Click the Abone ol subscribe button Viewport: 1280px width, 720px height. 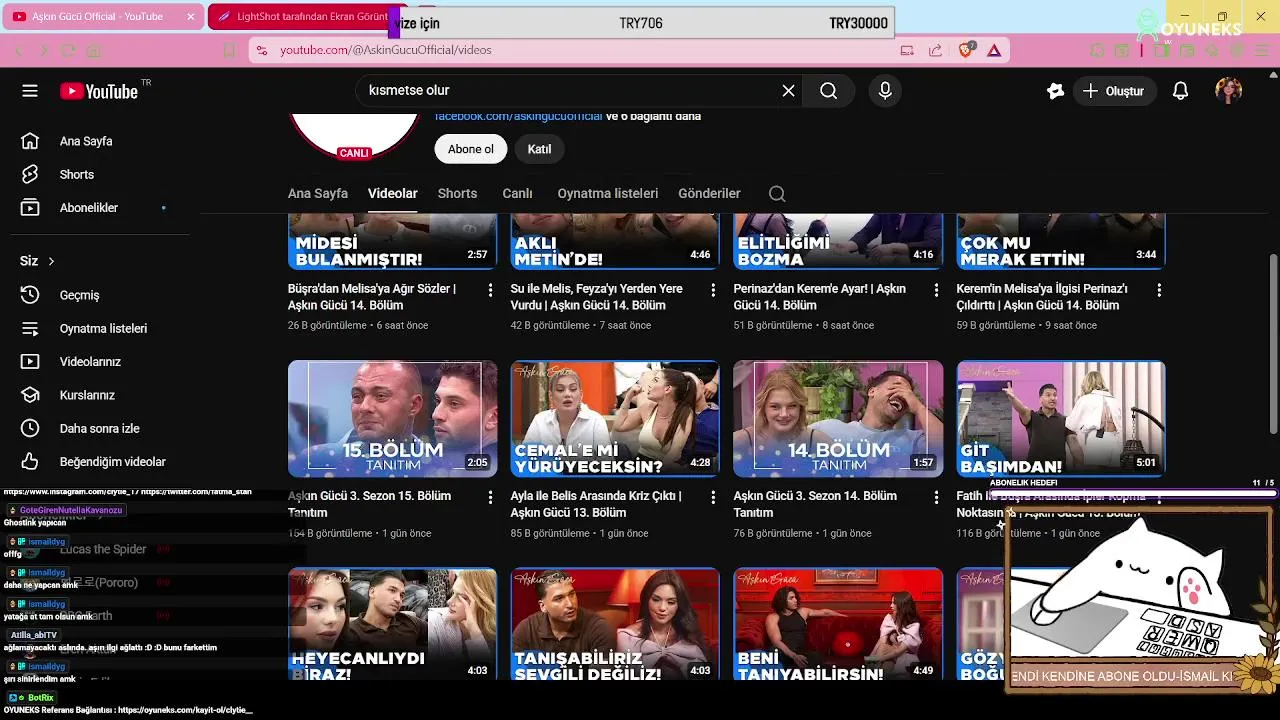[x=471, y=149]
